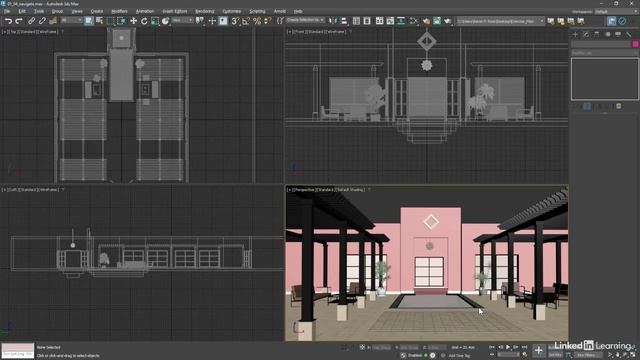Open the Select by Name dialog icon
The height and width of the screenshot is (360, 640).
point(99,21)
